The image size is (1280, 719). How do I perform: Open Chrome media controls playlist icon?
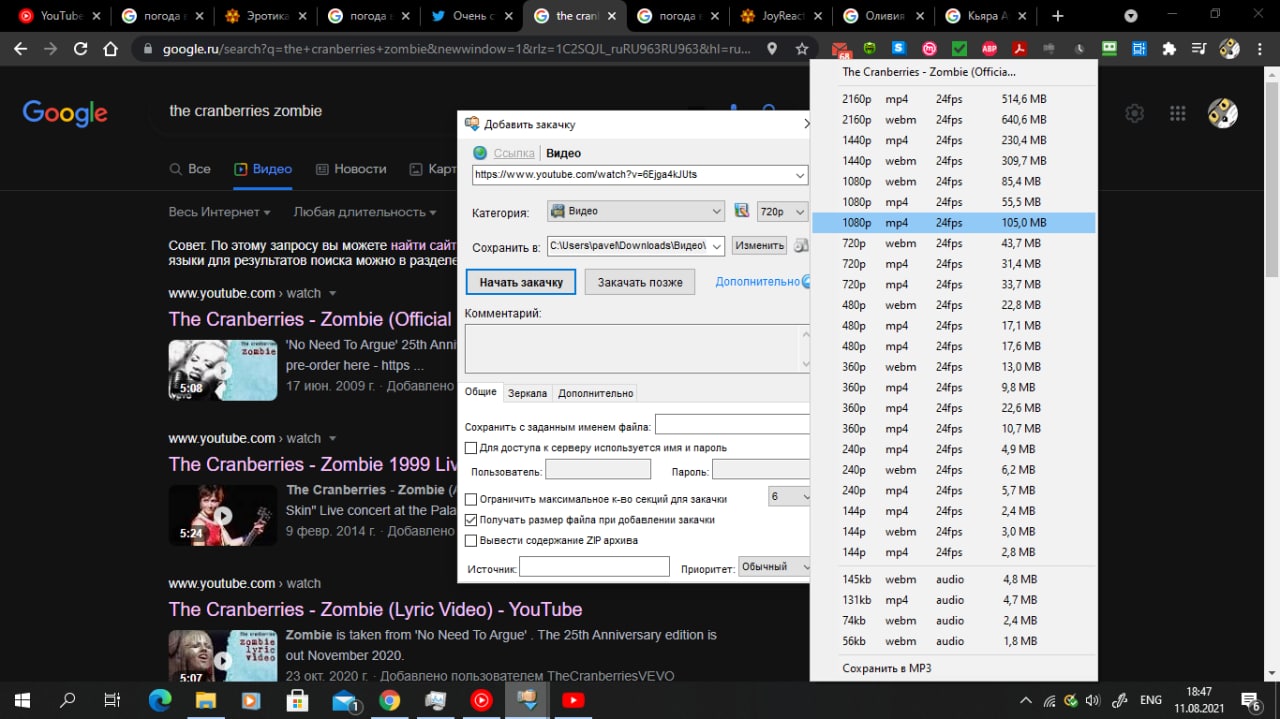click(1199, 49)
